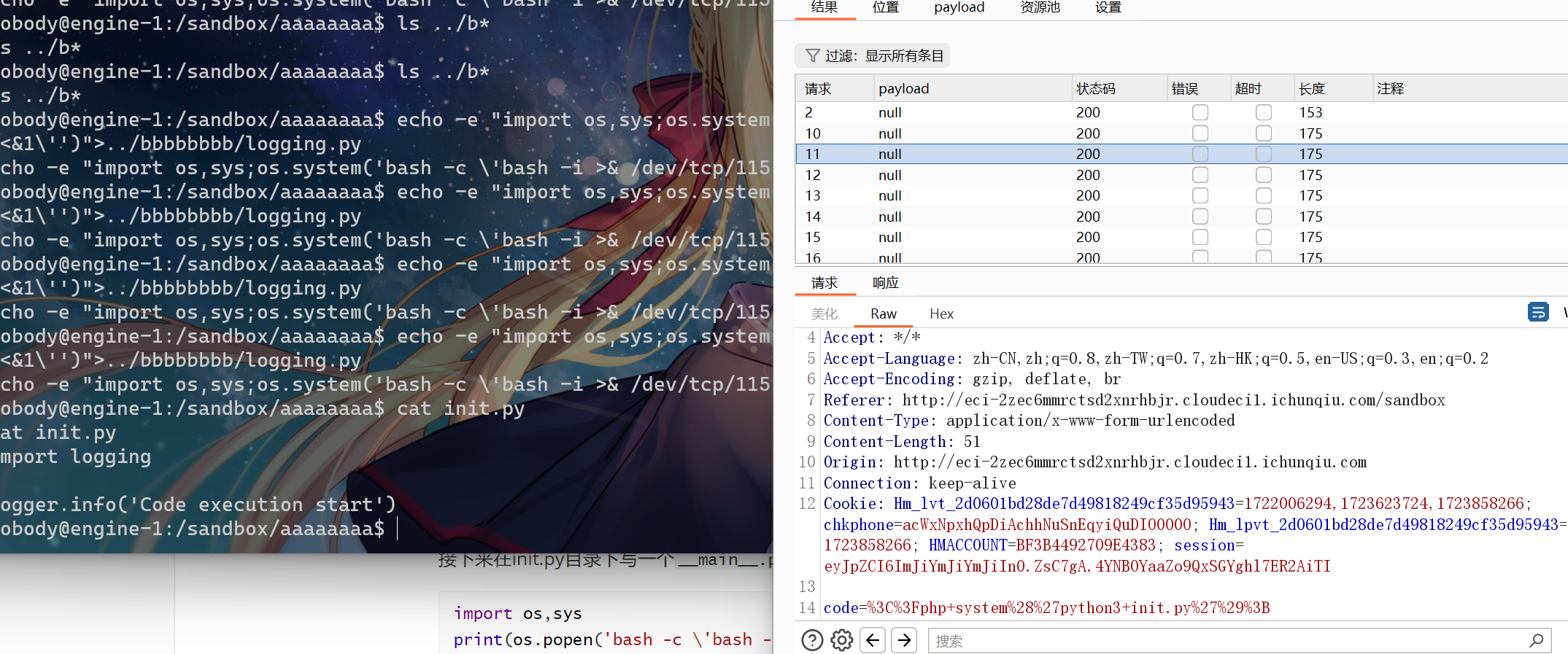The height and width of the screenshot is (654, 1568).
Task: Select request row number 14
Action: pyautogui.click(x=1181, y=217)
